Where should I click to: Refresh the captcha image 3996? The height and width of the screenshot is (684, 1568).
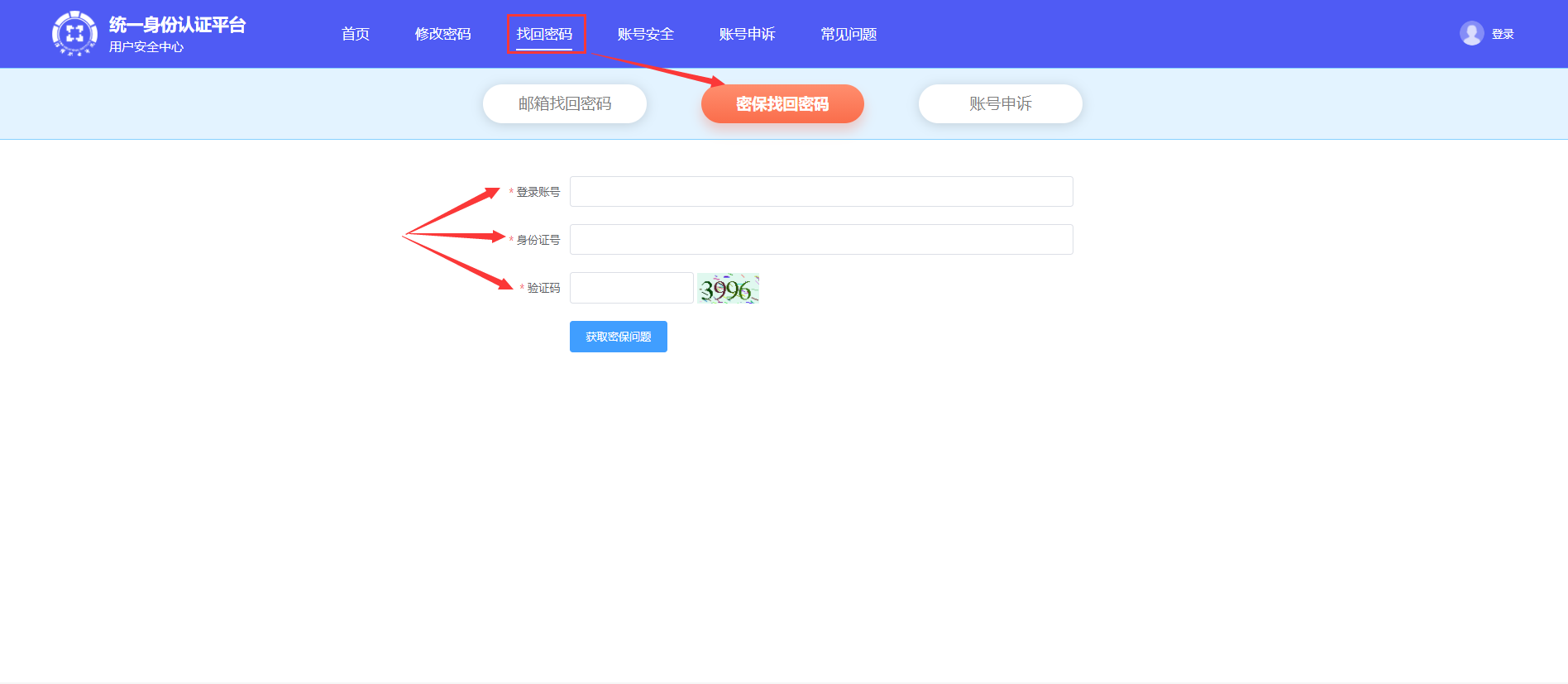click(728, 289)
